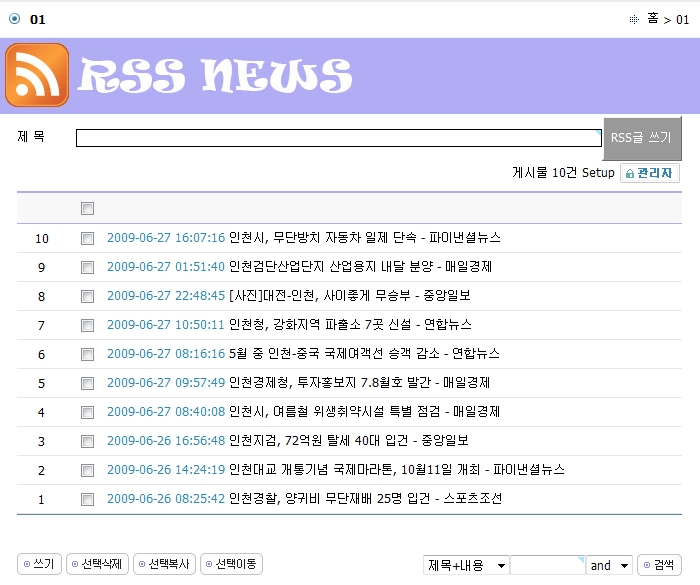Click the dotted home icon in breadcrumb

pyautogui.click(x=633, y=19)
